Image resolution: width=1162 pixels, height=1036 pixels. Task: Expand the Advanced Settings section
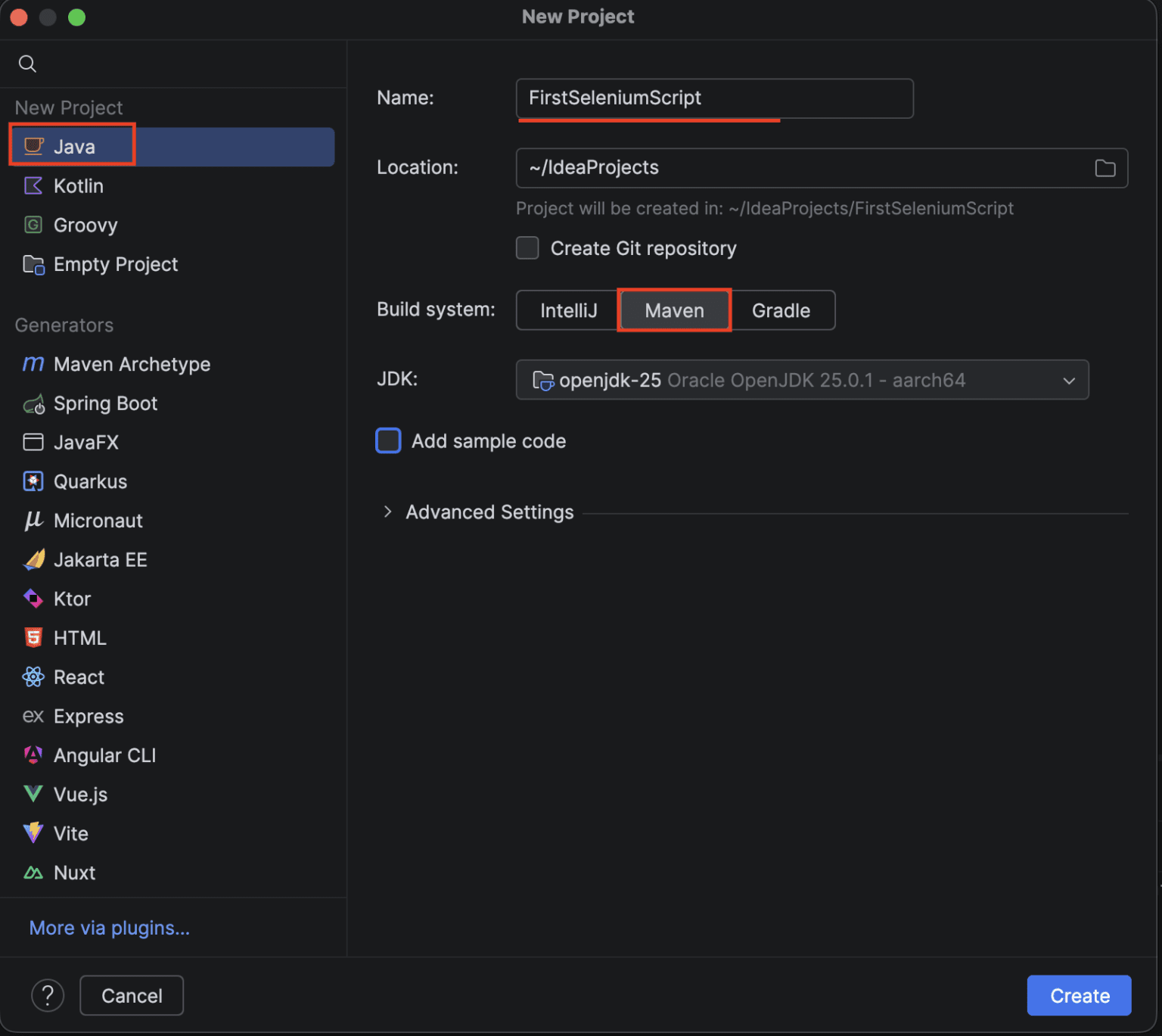[x=489, y=512]
